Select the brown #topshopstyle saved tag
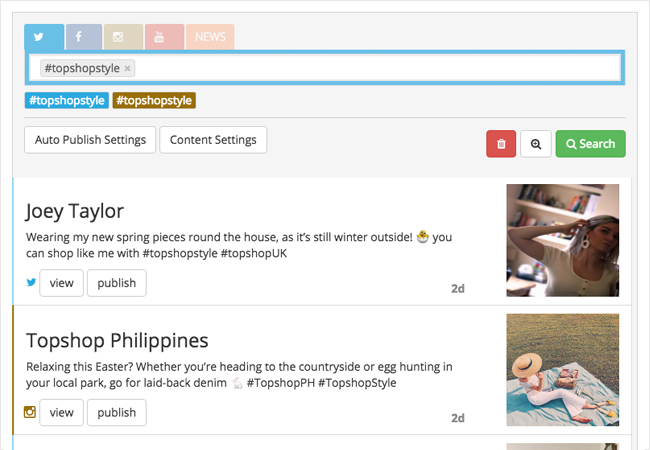The width and height of the screenshot is (650, 450). [x=154, y=100]
